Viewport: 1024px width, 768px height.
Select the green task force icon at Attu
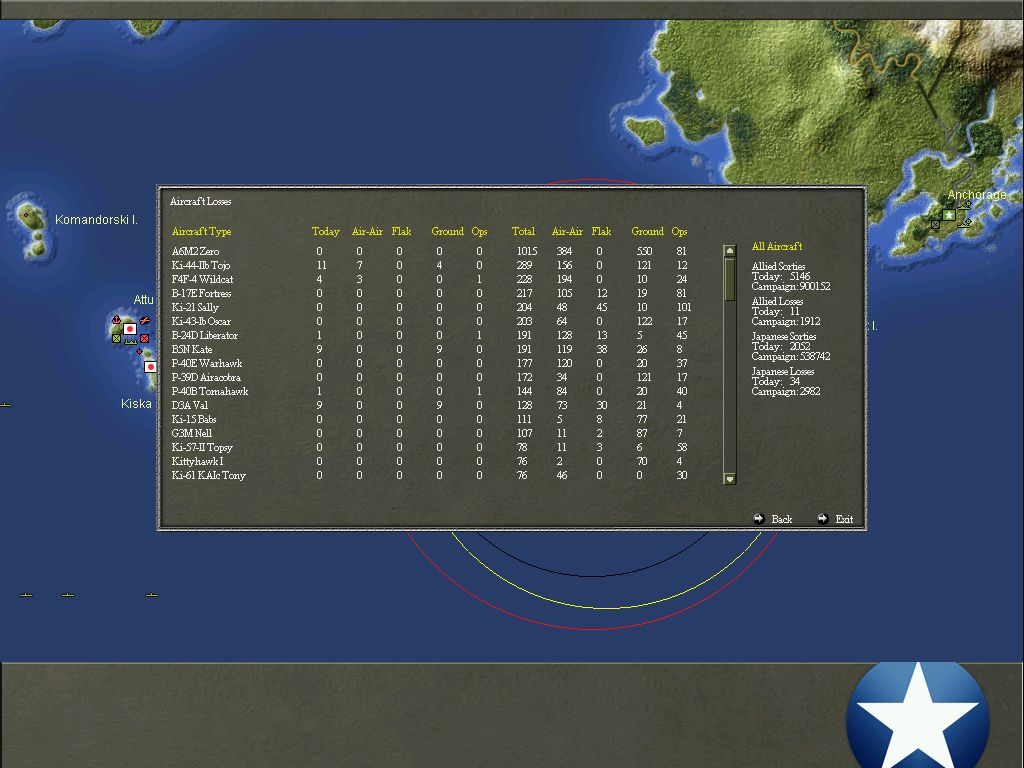point(131,342)
